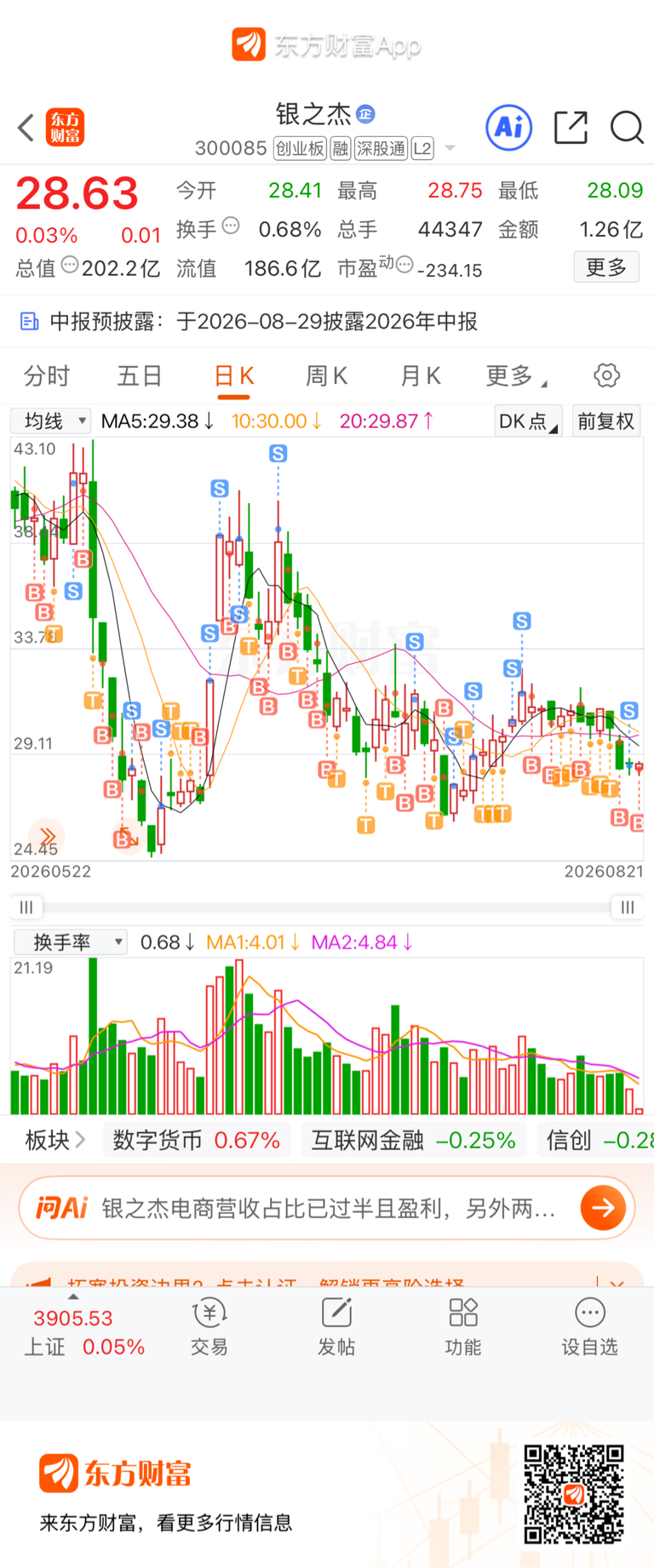Tap the 换手 info face icon
Image resolution: width=654 pixels, height=1568 pixels.
tap(231, 226)
